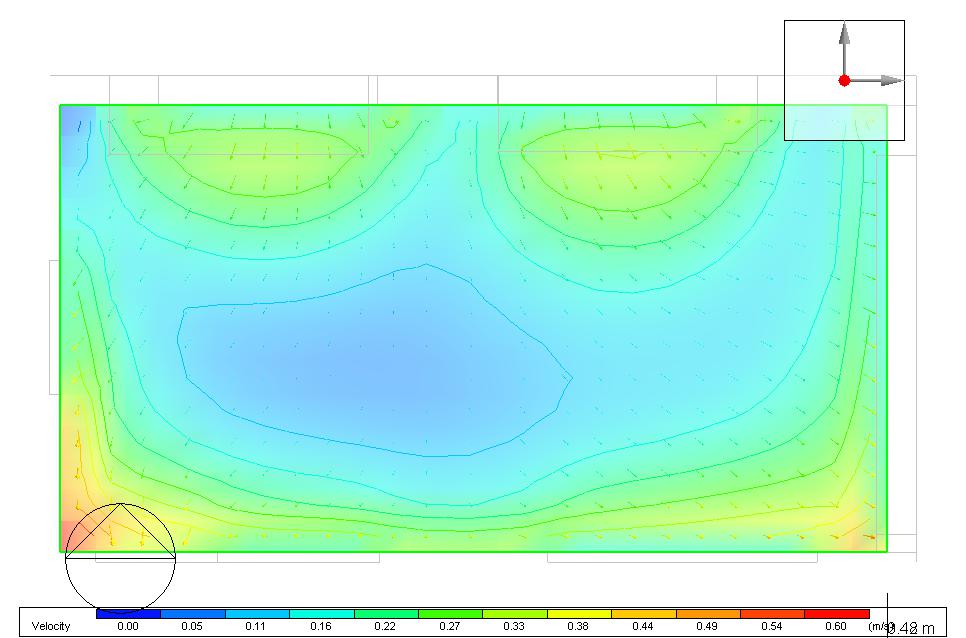The height and width of the screenshot is (638, 966).
Task: Select the cyan legend swatch starting at 0.16
Action: coord(322,614)
